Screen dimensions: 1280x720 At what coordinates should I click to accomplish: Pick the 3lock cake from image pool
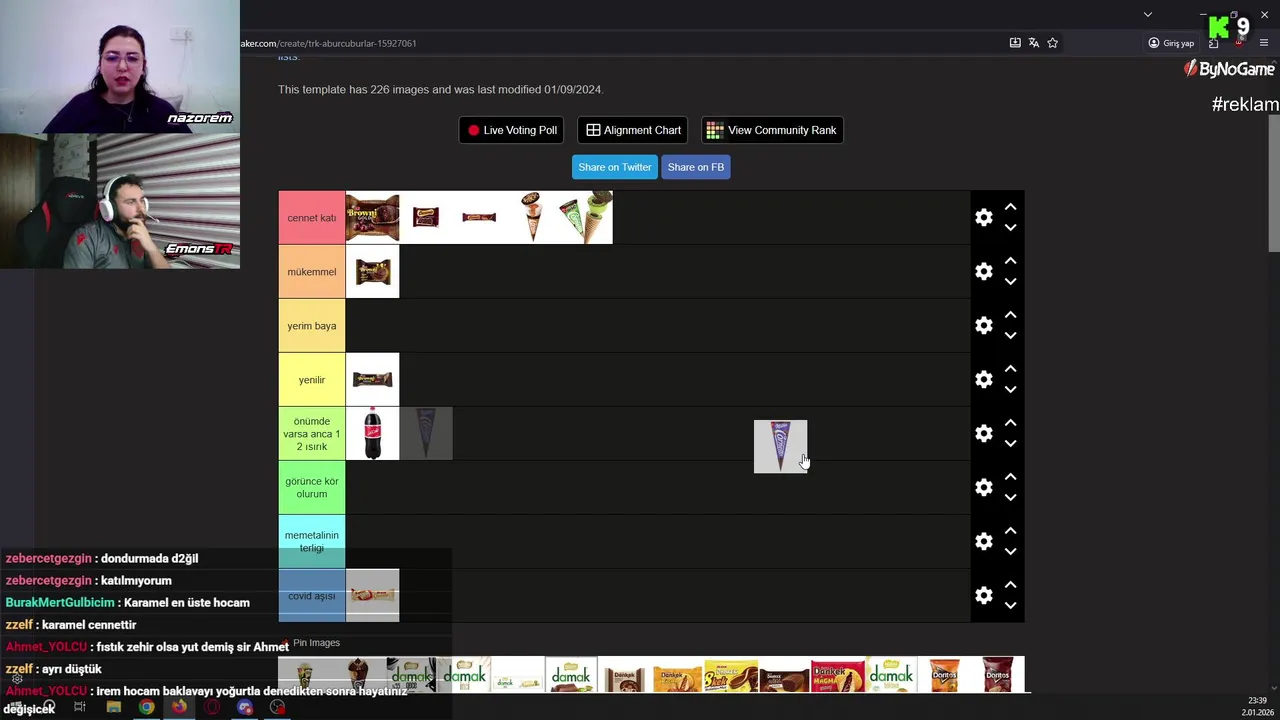click(731, 675)
